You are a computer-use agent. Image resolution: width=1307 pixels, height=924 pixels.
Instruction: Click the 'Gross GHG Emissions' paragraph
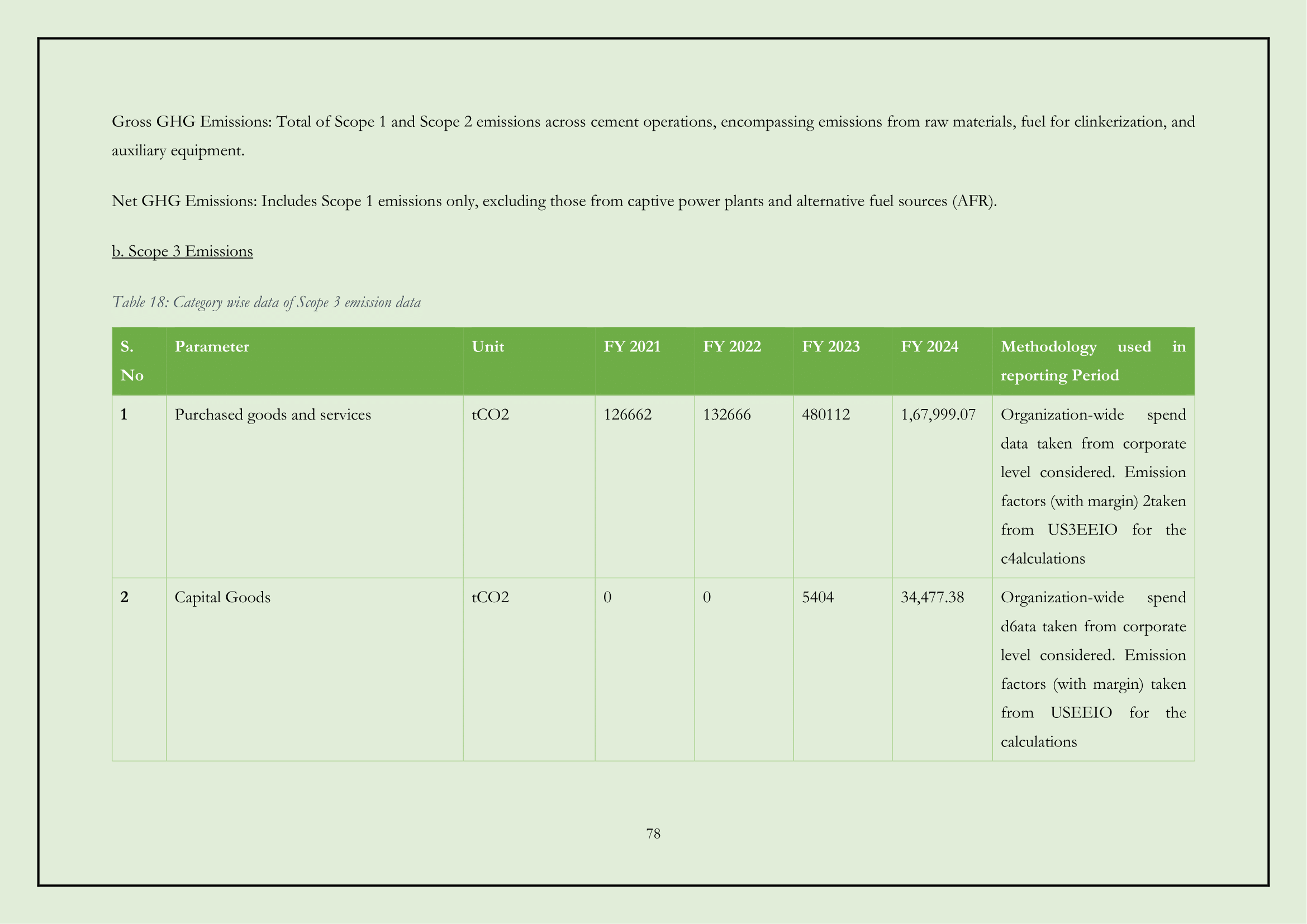pos(653,135)
